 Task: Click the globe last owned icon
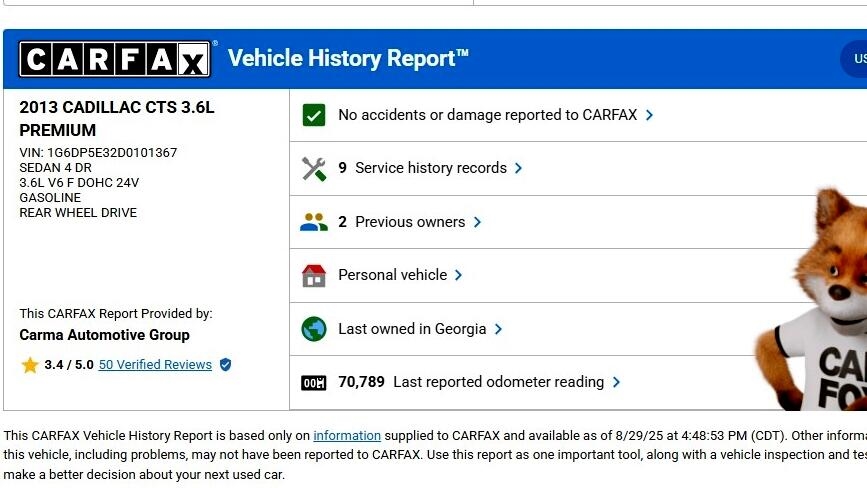[314, 329]
